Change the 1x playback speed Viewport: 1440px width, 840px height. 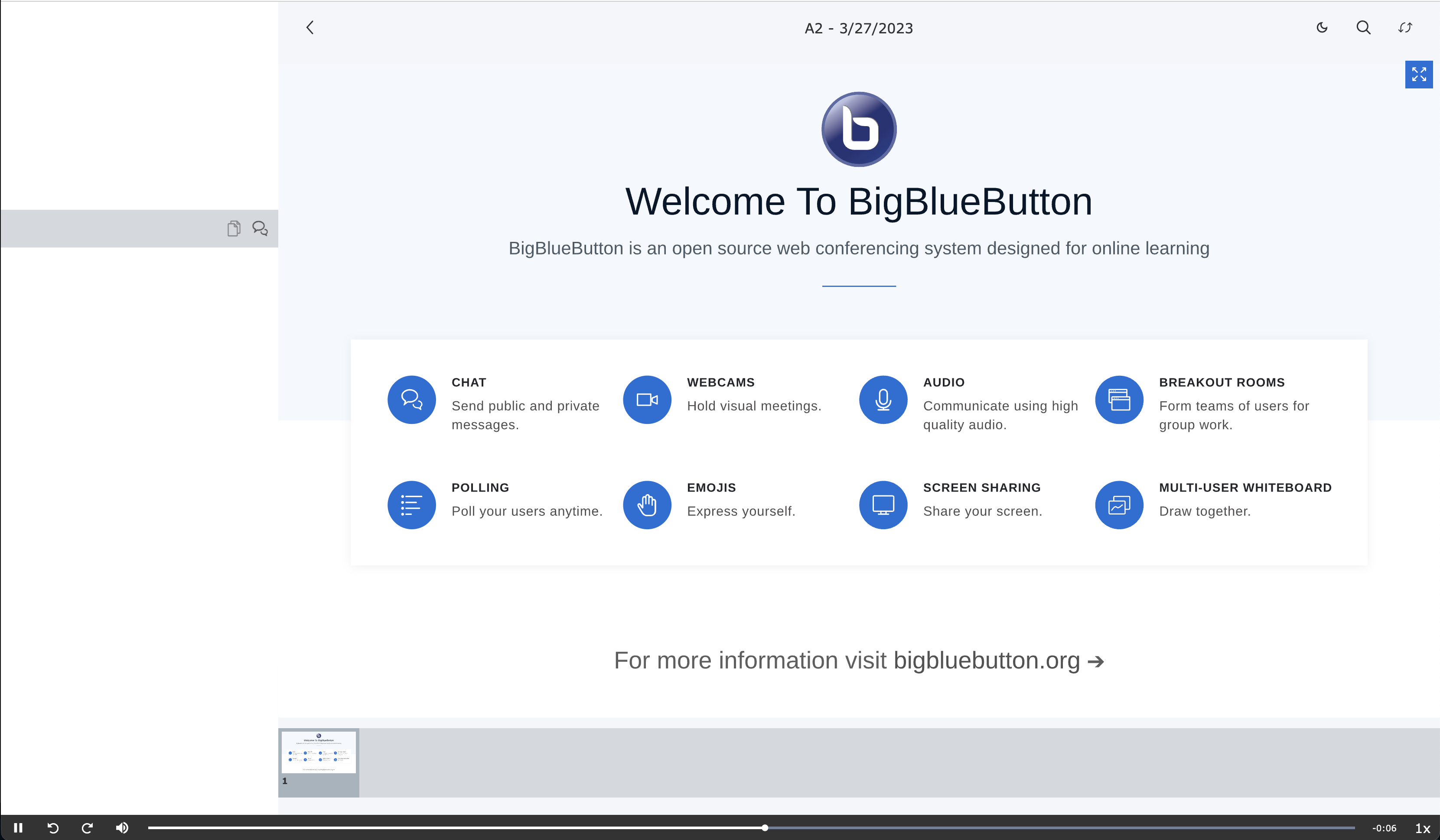1422,828
